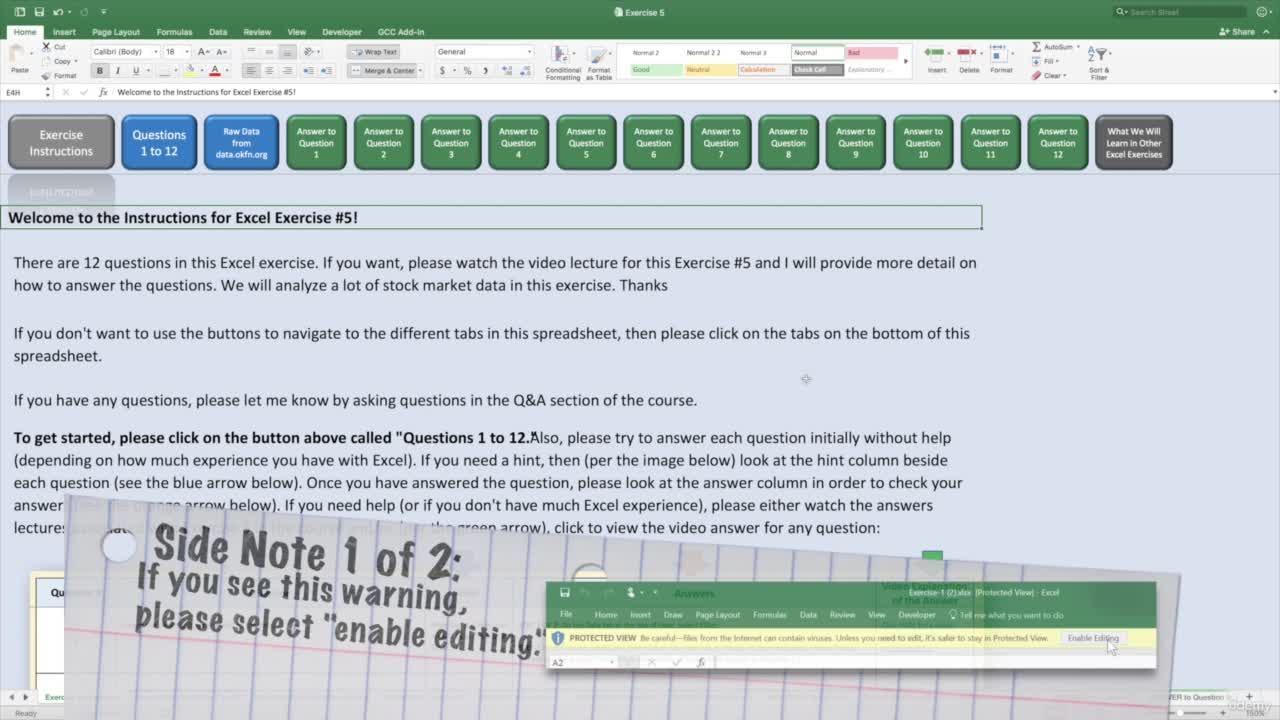The image size is (1280, 720).
Task: Click What We Will Learn button
Action: click(1134, 142)
